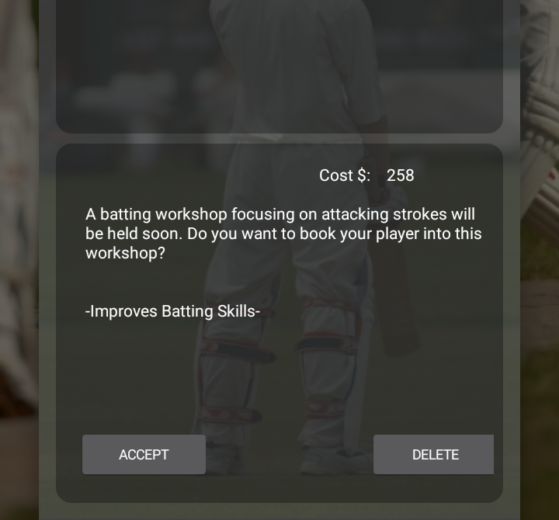
Task: Select the blurred background left of the panel
Action: [x=19, y=260]
